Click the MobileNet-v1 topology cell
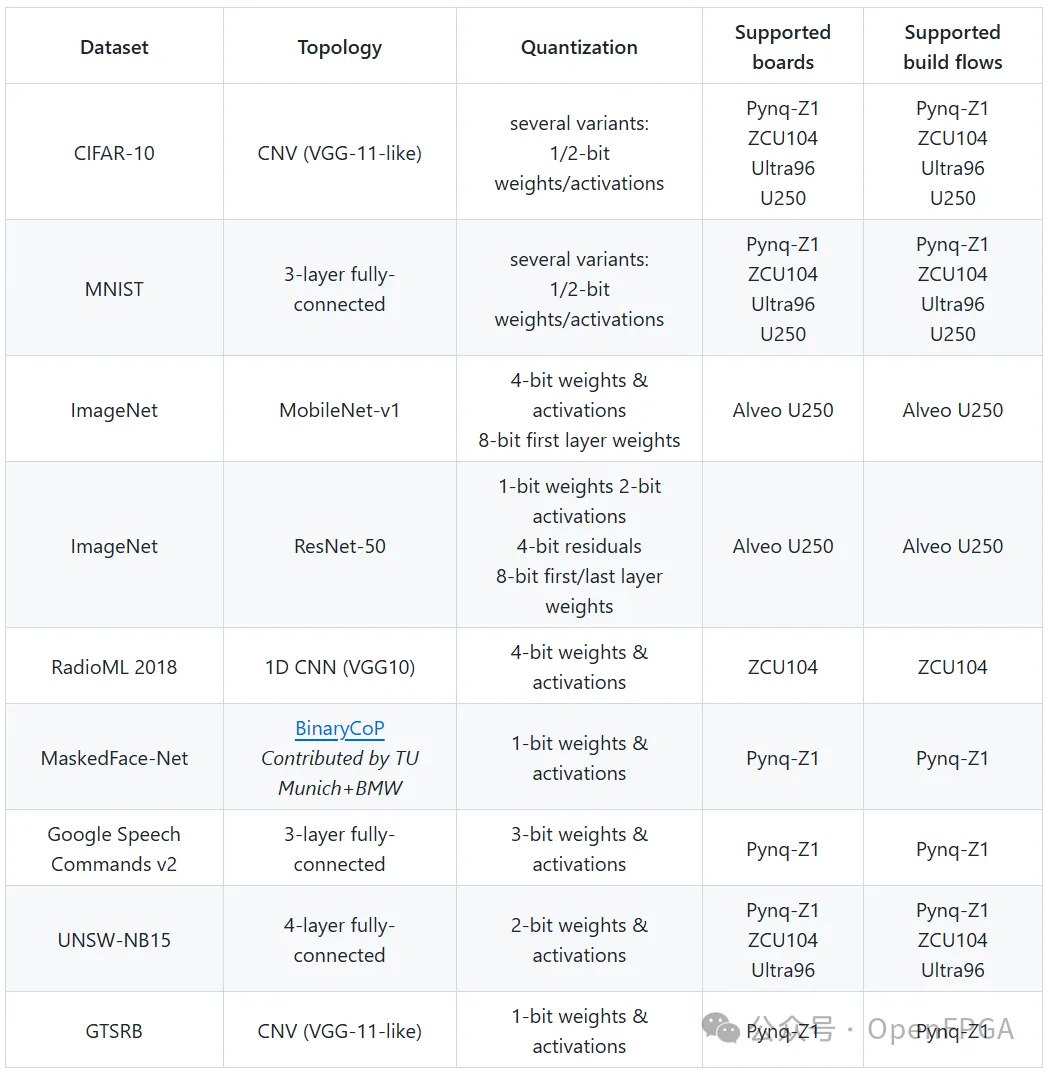 tap(339, 410)
